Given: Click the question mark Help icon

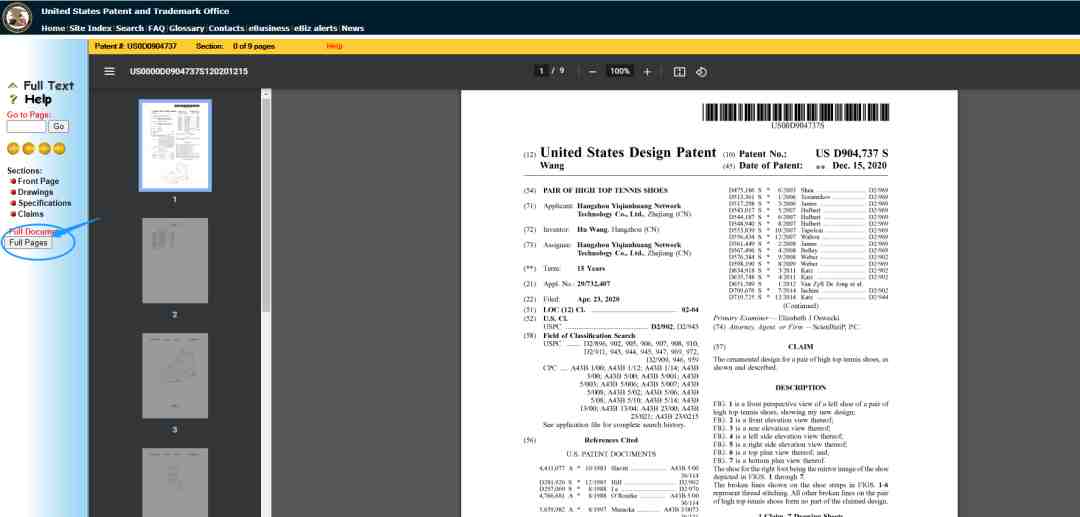Looking at the screenshot, I should point(12,100).
